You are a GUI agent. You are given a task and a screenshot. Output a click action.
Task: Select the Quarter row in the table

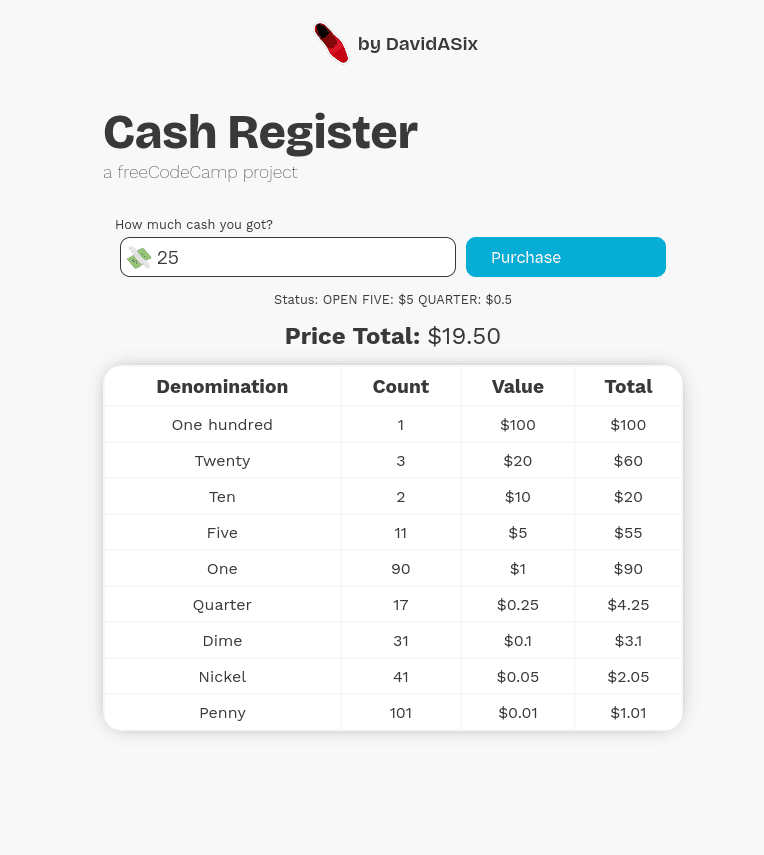tap(222, 604)
